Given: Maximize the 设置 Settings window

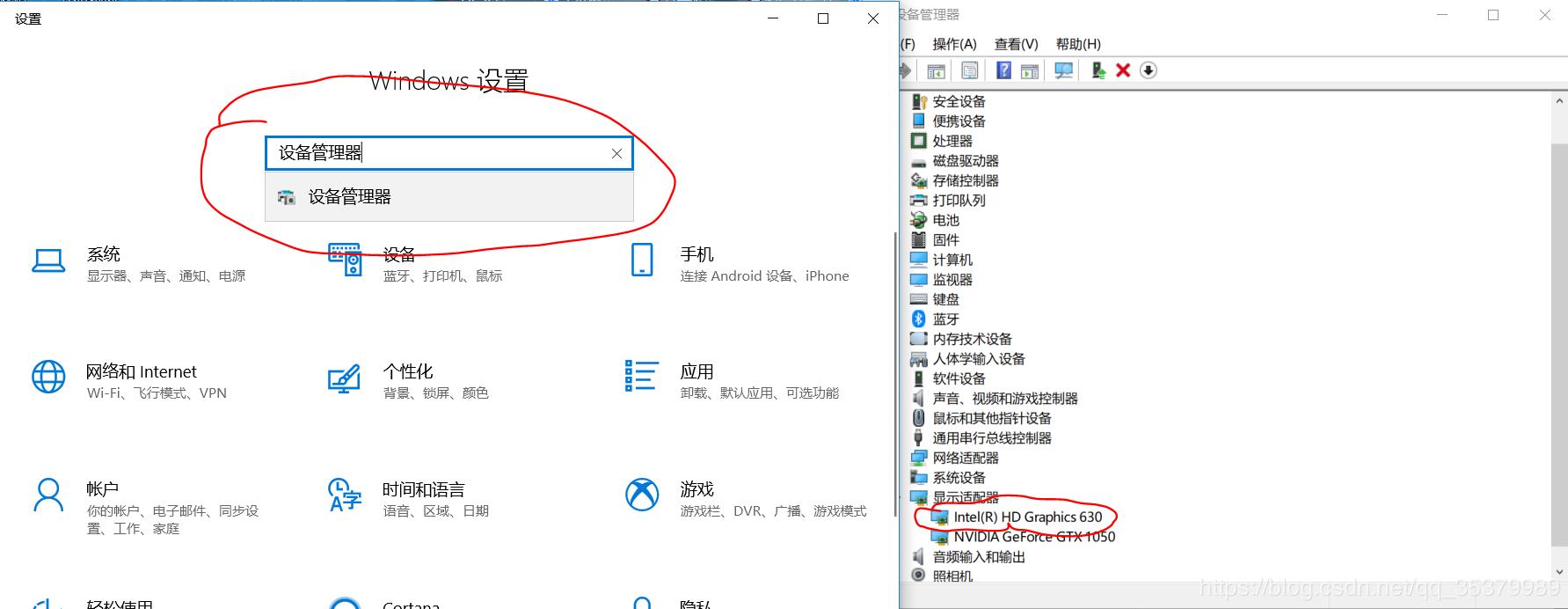Looking at the screenshot, I should 823,18.
